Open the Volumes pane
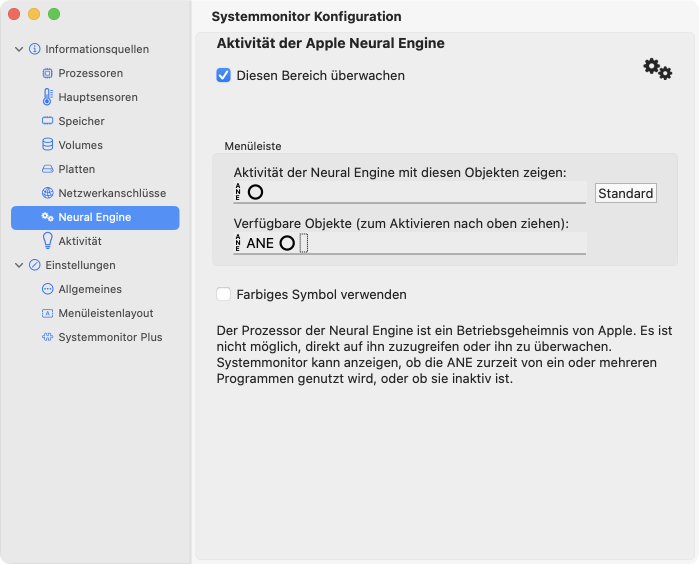Image resolution: width=699 pixels, height=564 pixels. pos(95,145)
